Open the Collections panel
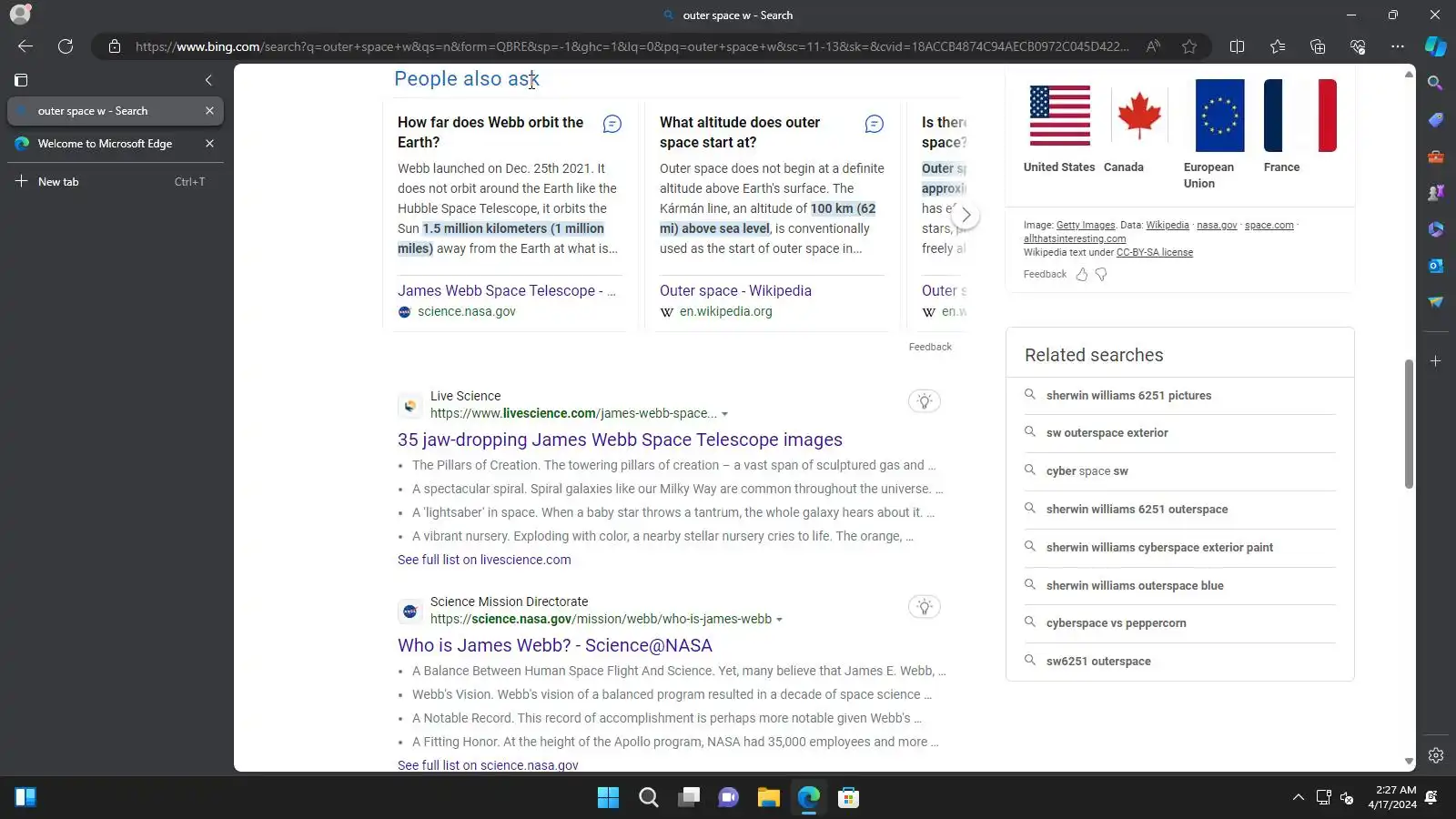The height and width of the screenshot is (819, 1456). pos(1318,46)
